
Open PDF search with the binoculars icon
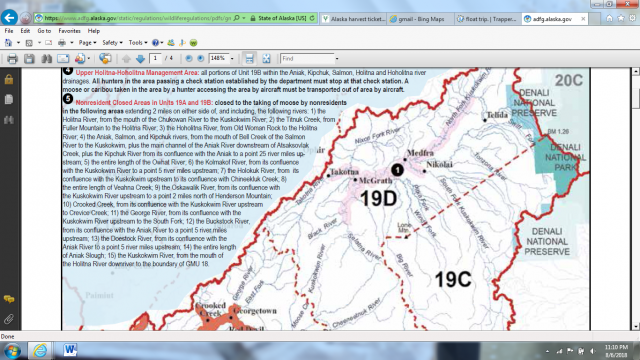[46, 59]
